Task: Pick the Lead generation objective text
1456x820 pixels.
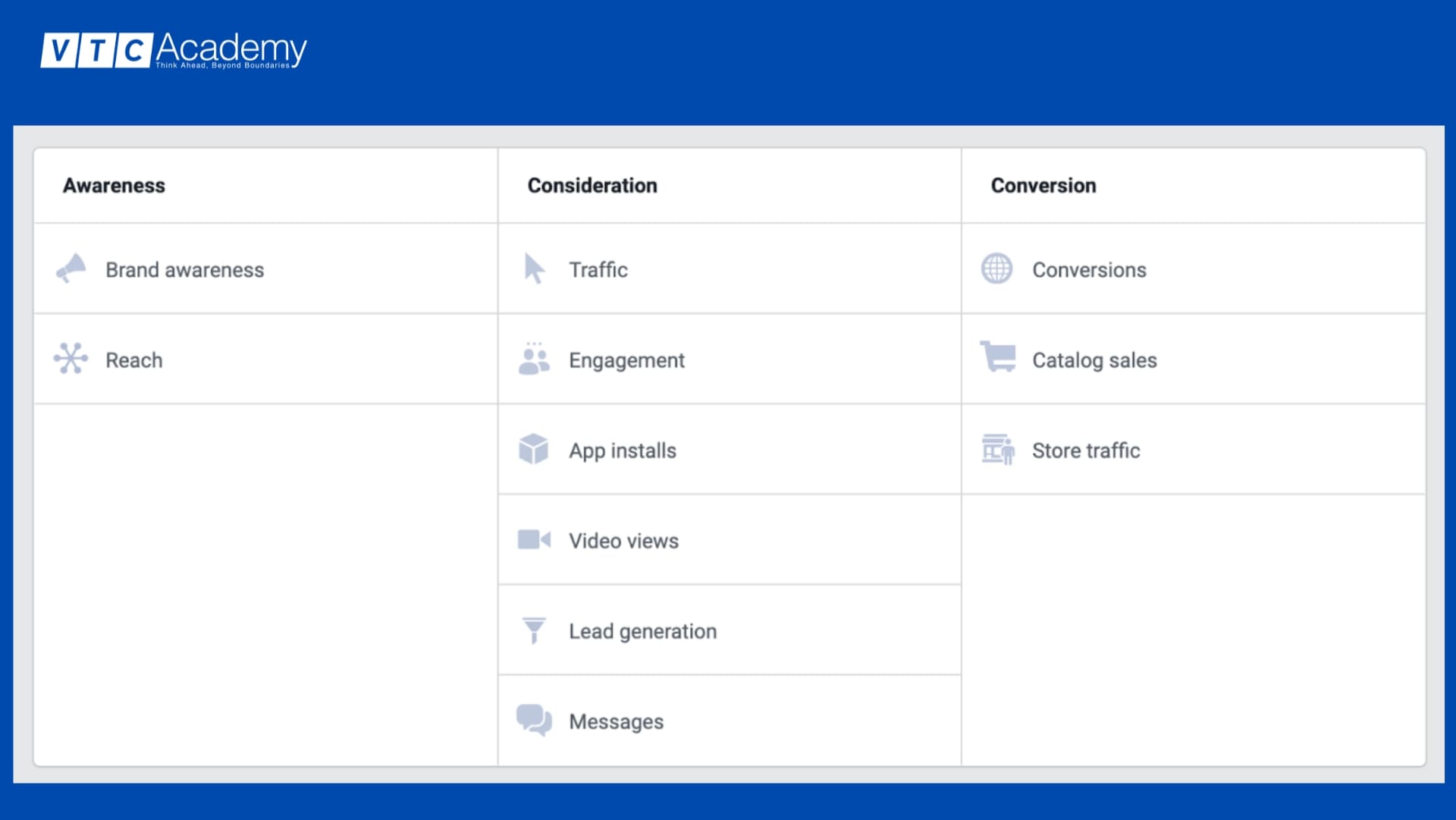Action: 642,631
